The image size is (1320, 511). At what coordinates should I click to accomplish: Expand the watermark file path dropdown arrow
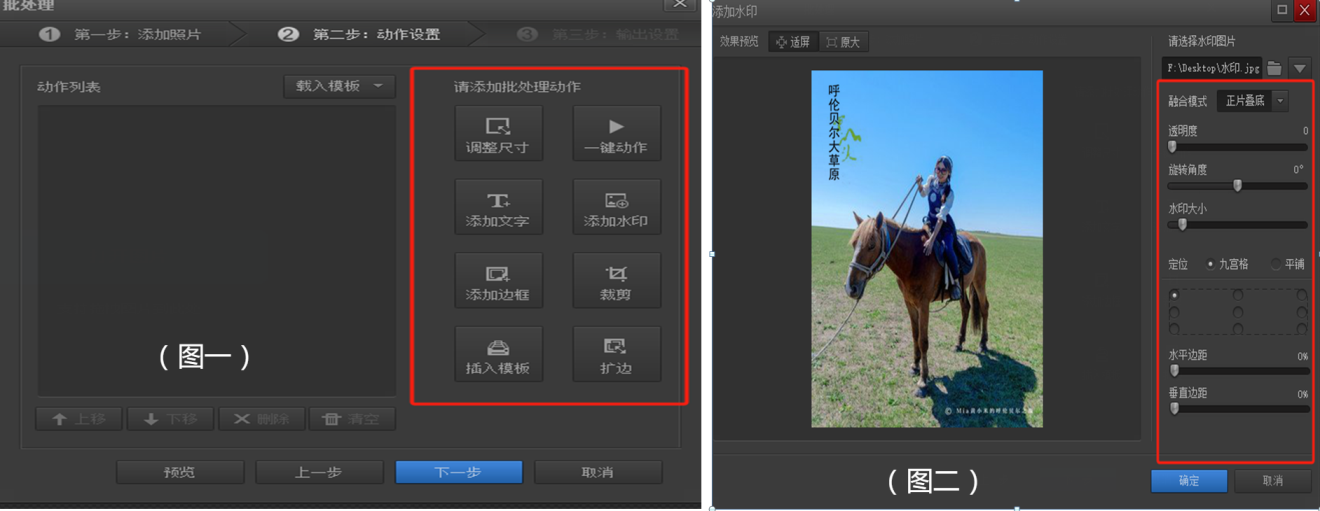pos(1299,68)
